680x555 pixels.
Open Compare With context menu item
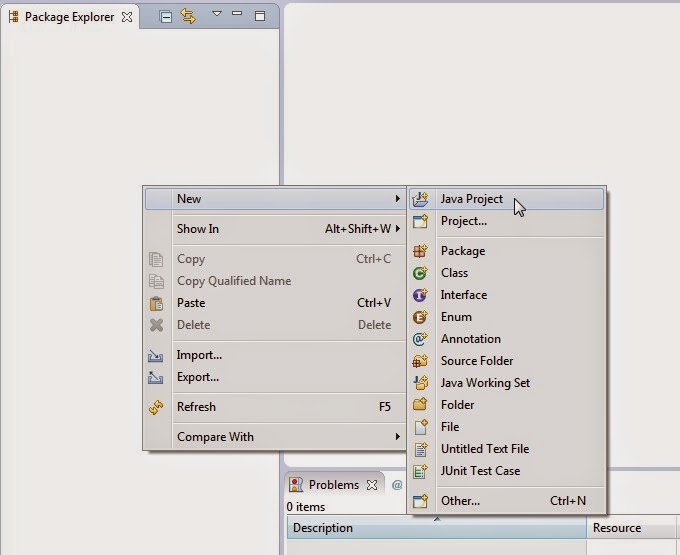click(x=275, y=437)
